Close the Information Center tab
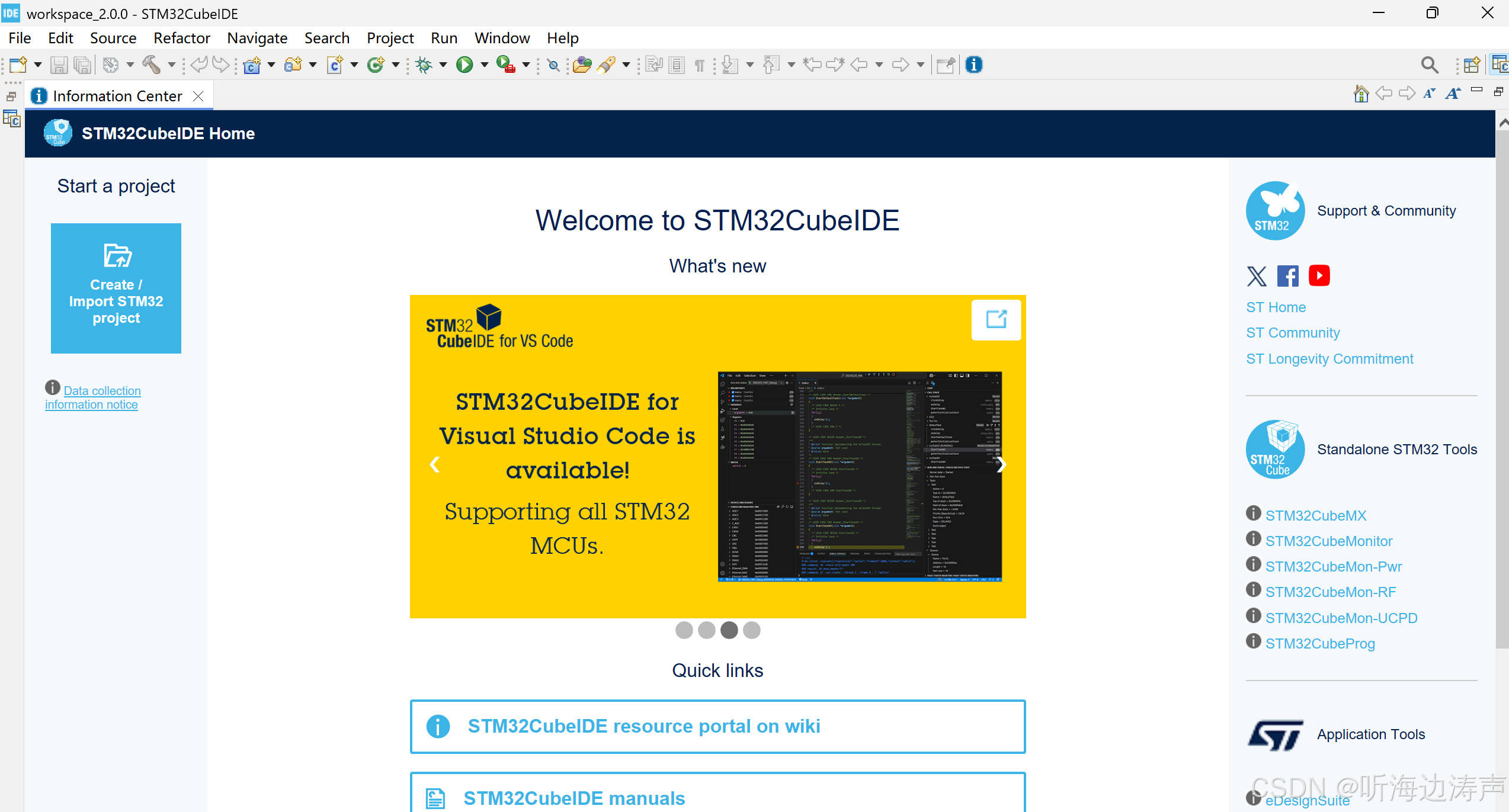This screenshot has width=1509, height=812. point(198,96)
